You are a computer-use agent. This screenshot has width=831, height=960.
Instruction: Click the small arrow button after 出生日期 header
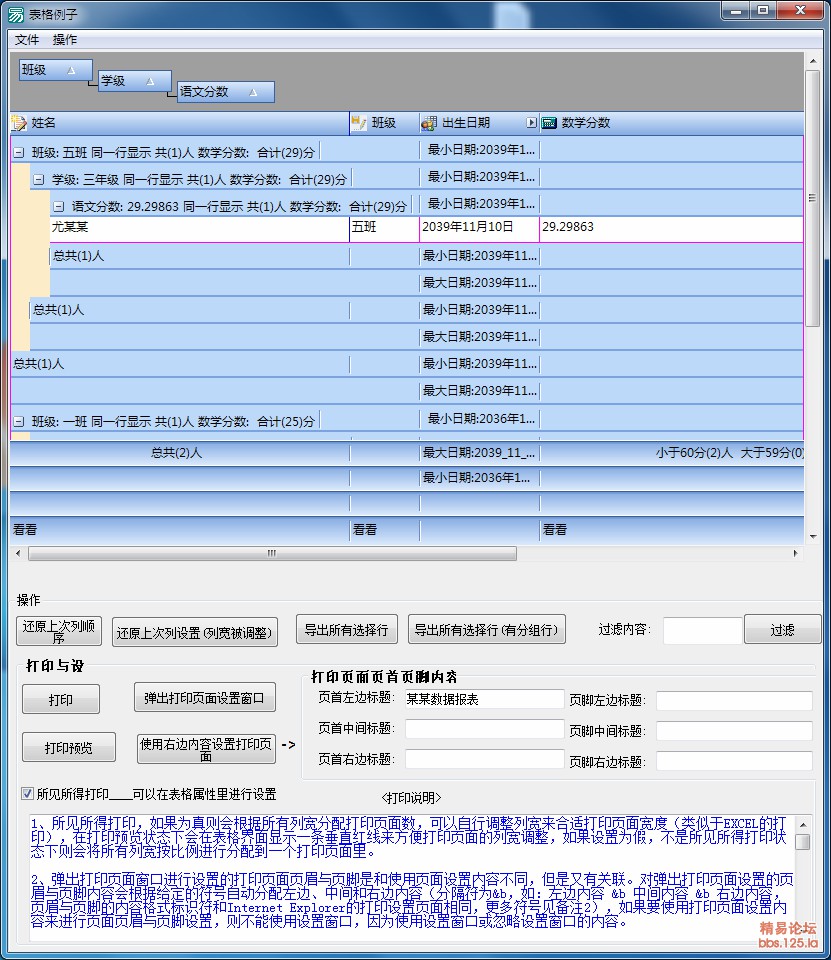click(531, 123)
